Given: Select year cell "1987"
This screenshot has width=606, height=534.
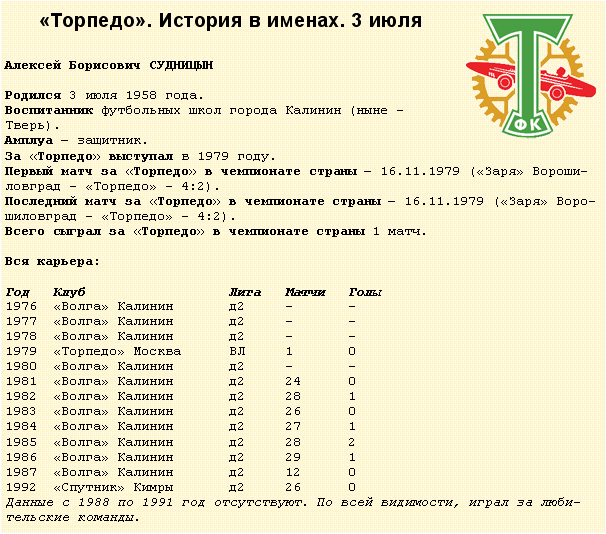Looking at the screenshot, I should point(21,472).
